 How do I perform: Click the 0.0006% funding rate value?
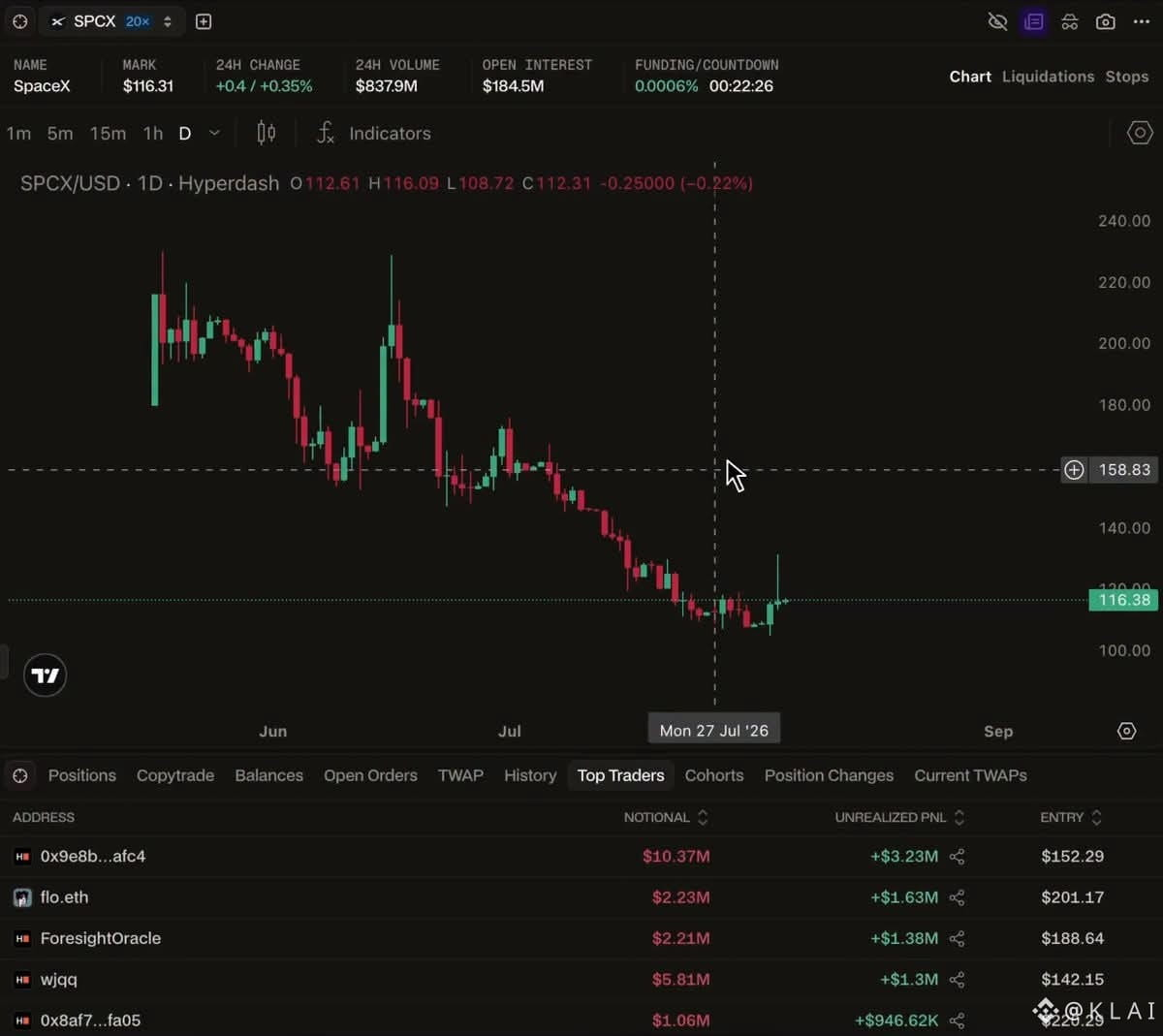coord(666,86)
